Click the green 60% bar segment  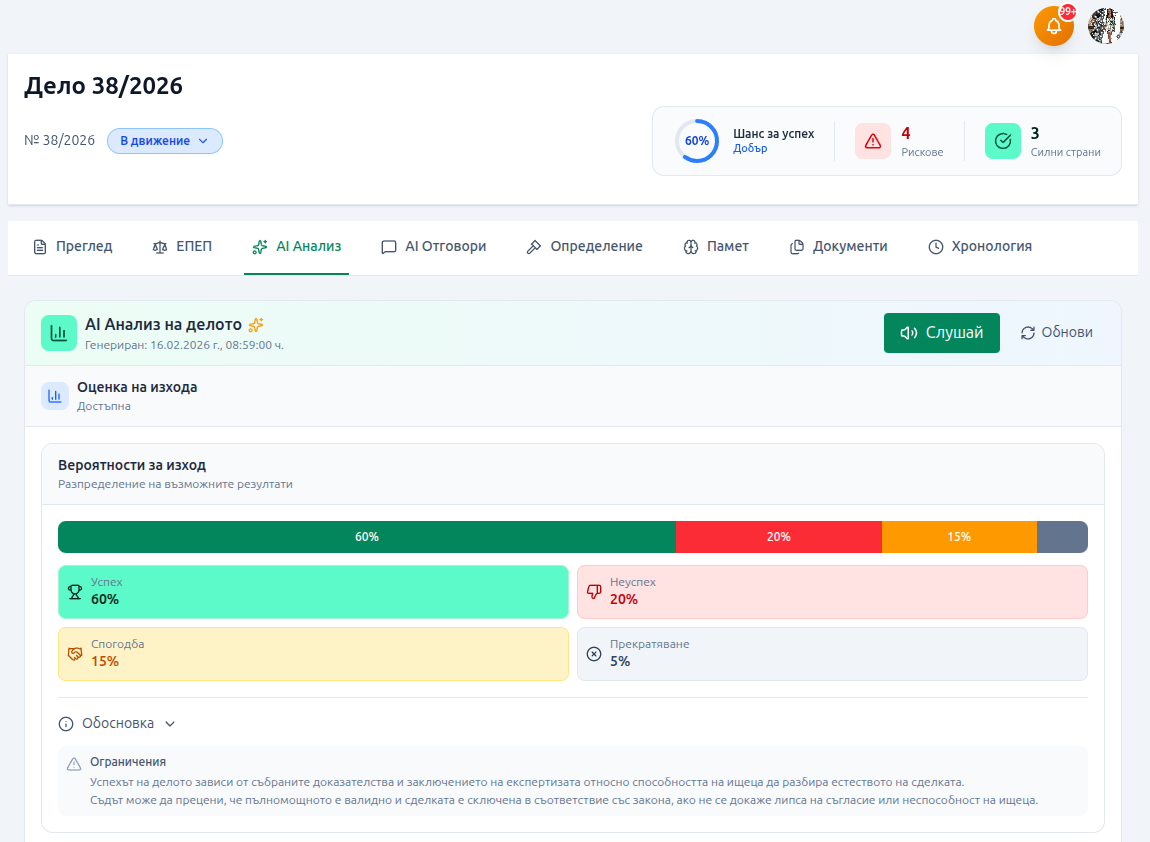pyautogui.click(x=367, y=537)
